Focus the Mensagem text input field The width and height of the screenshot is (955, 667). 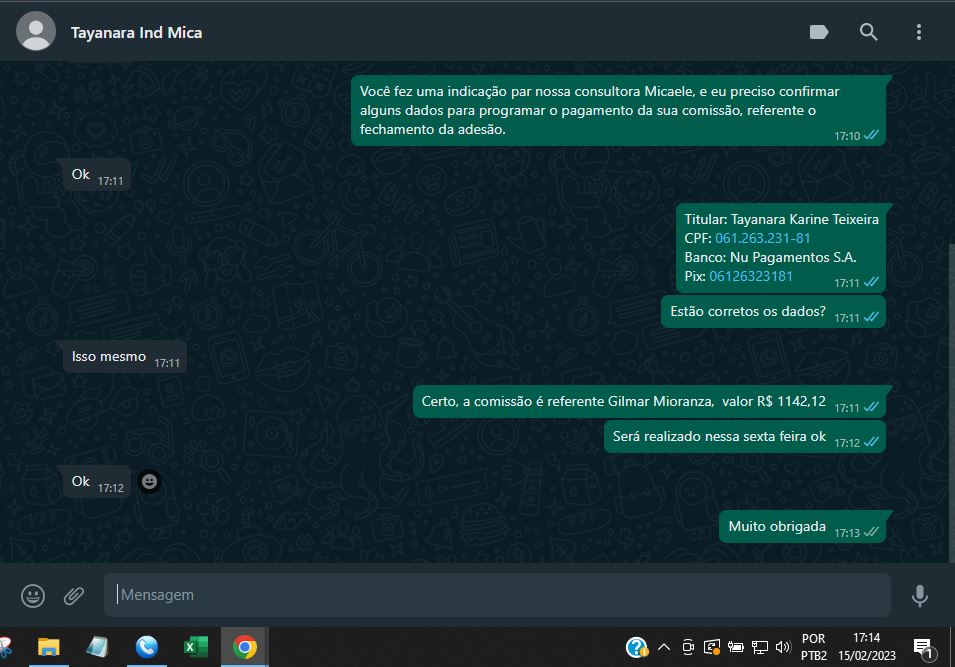497,595
